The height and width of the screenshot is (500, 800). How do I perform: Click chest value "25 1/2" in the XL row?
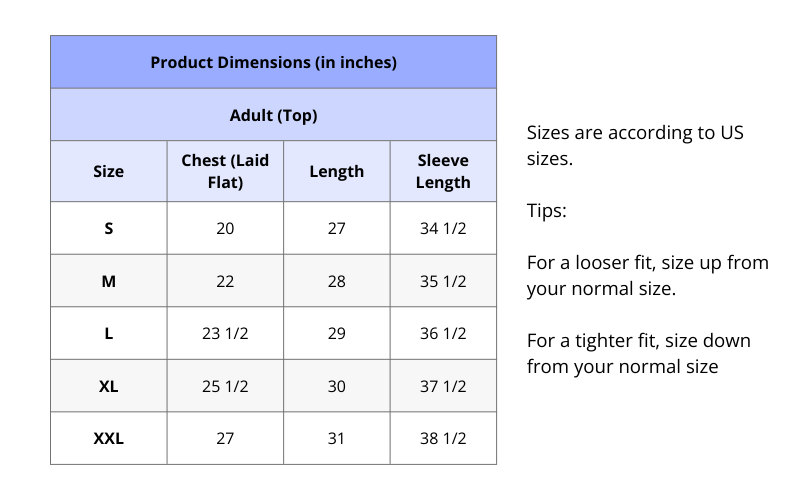(x=225, y=386)
